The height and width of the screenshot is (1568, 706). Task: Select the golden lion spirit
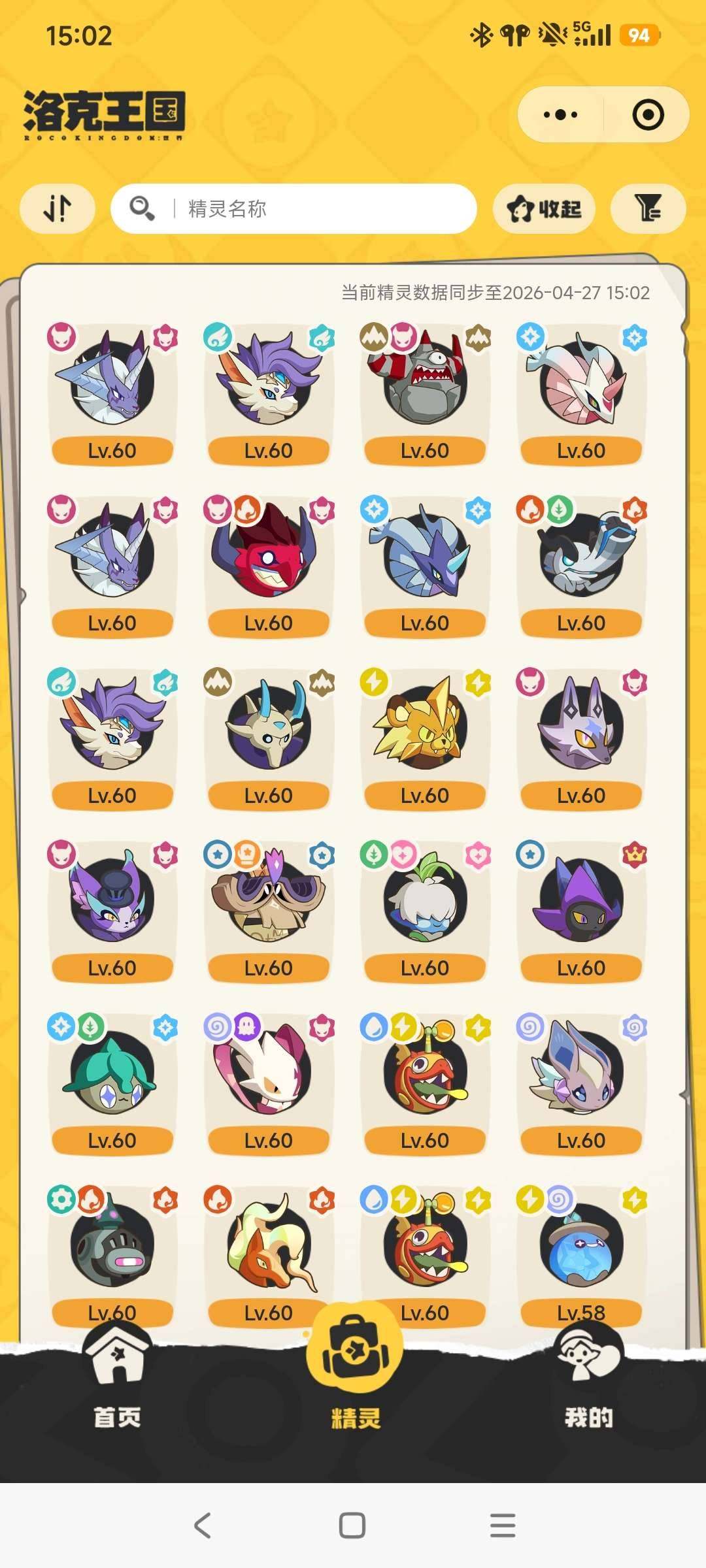425,738
